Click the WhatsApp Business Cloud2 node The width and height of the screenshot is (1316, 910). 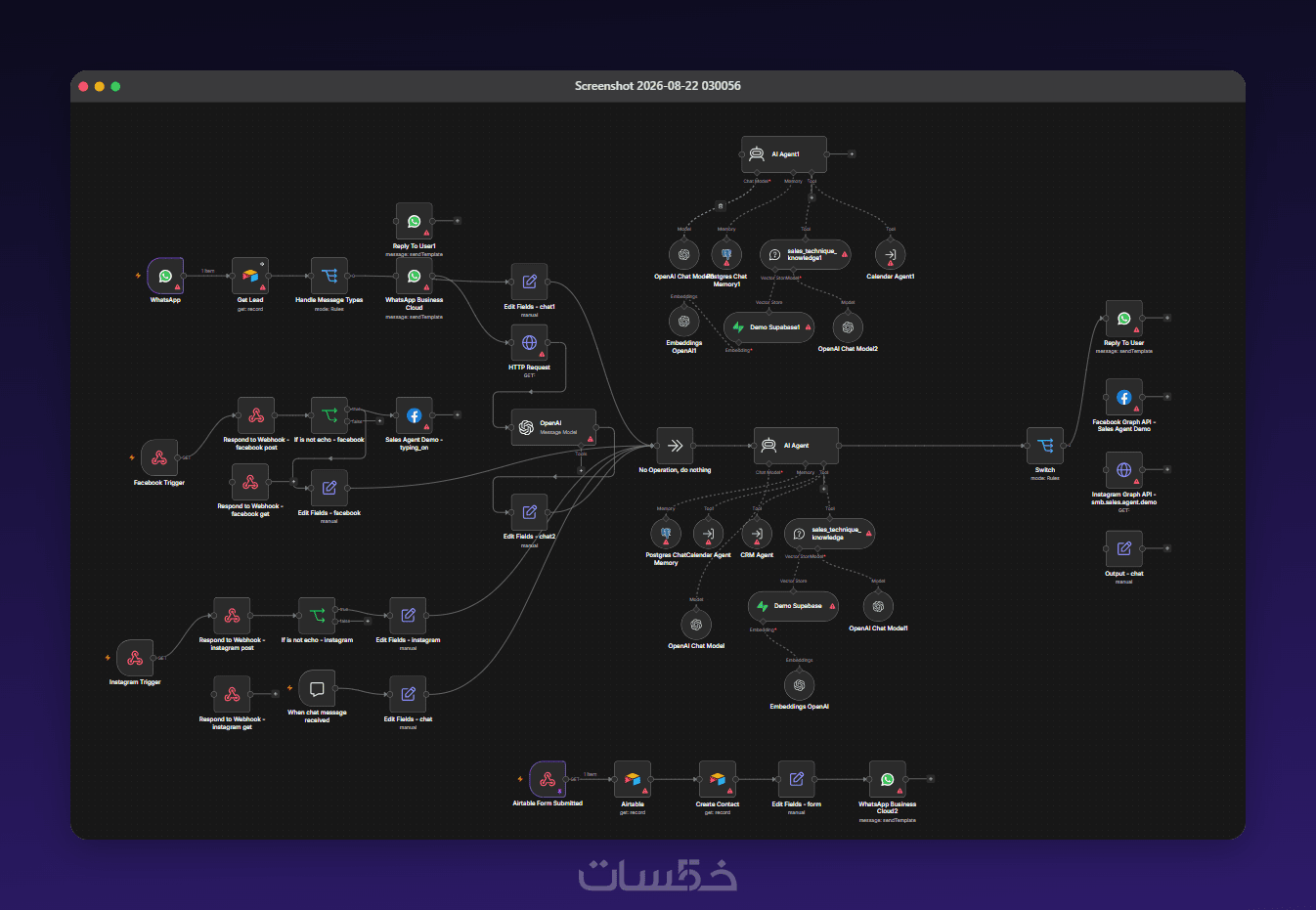pyautogui.click(x=888, y=779)
